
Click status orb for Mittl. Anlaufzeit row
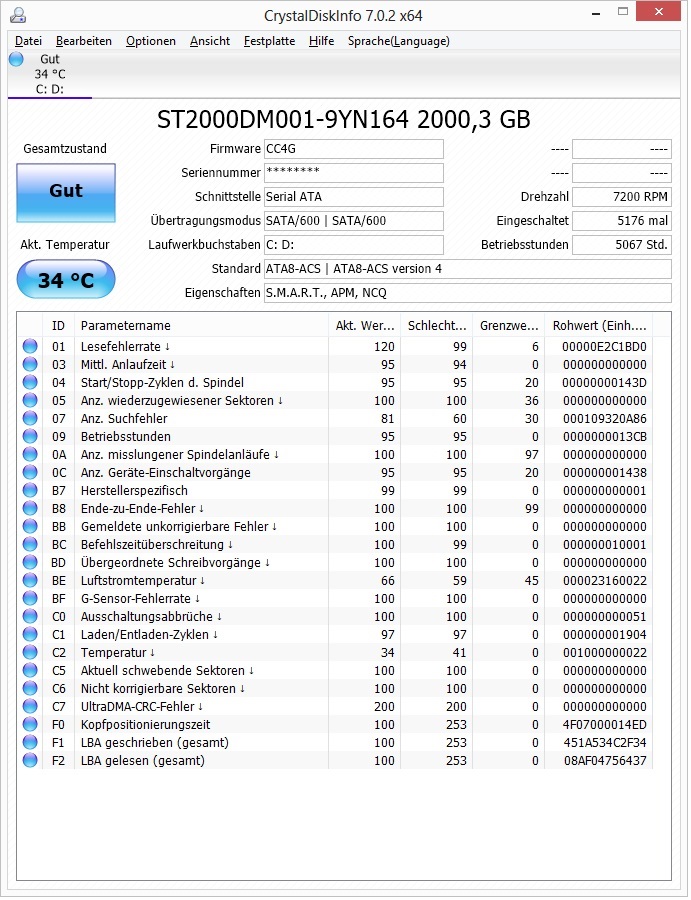click(x=30, y=364)
